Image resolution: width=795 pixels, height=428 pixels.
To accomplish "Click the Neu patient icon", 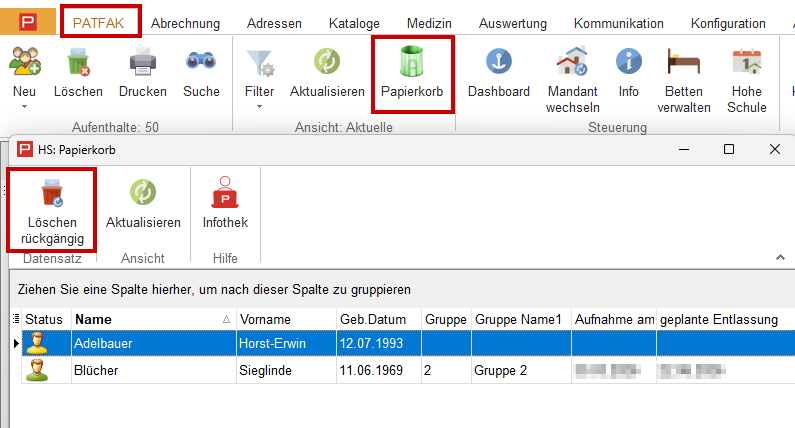I will [x=25, y=63].
